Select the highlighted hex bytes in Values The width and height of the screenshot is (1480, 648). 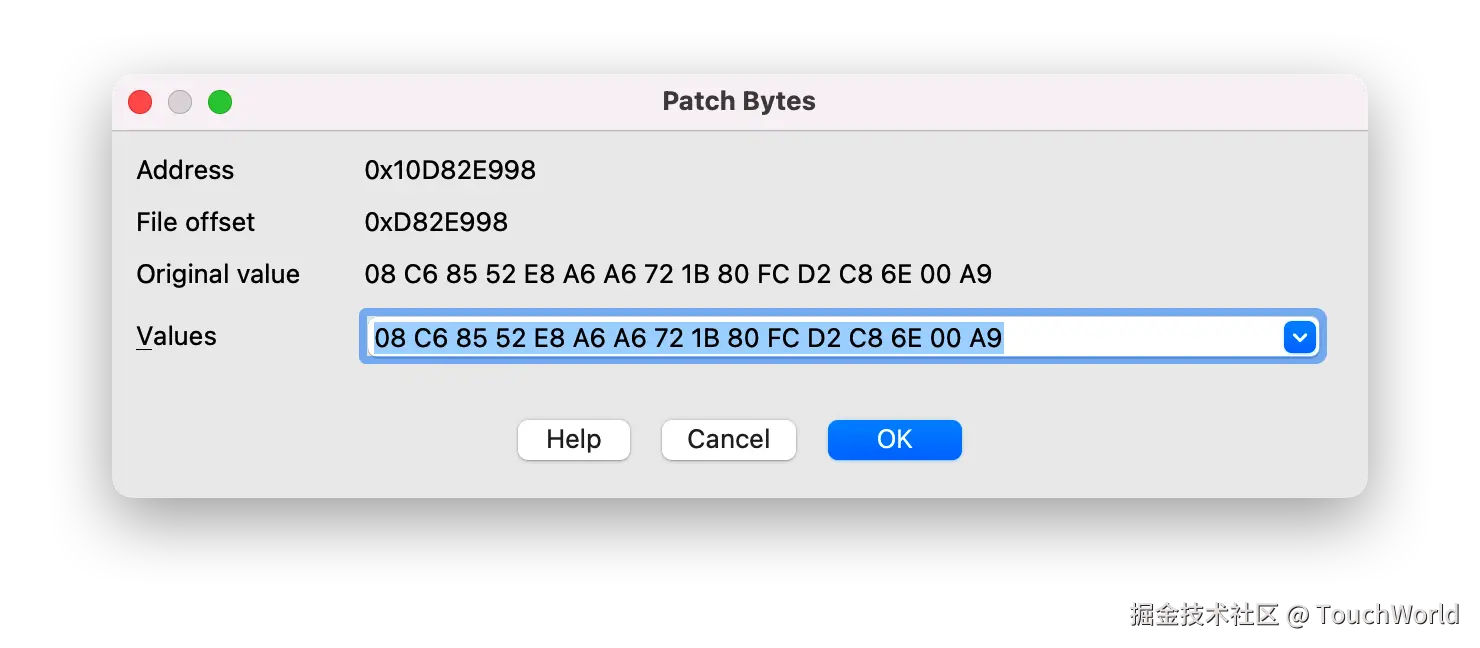[x=686, y=338]
